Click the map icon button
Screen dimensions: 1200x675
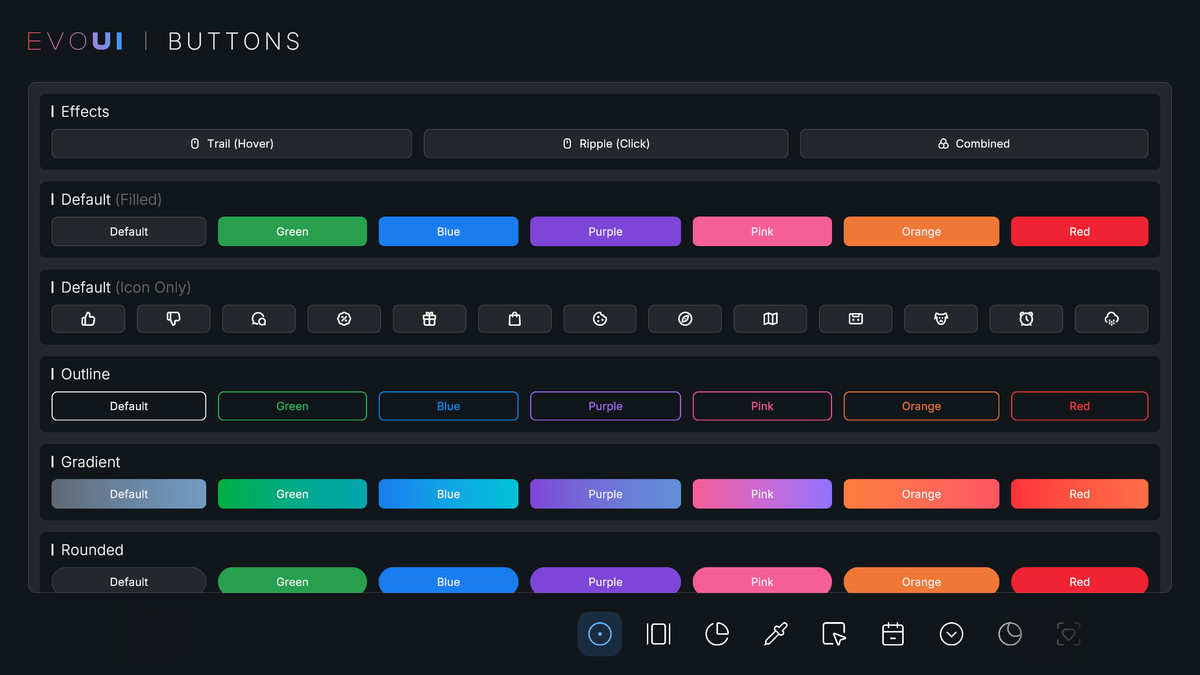tap(770, 318)
